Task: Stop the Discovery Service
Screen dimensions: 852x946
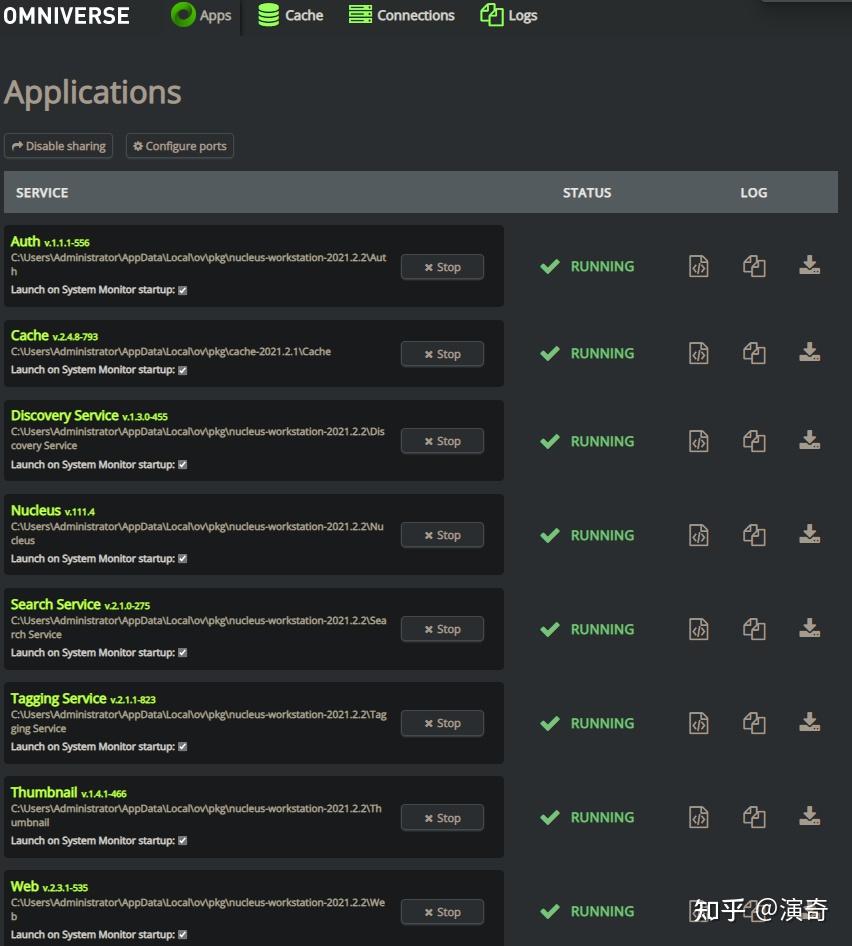Action: point(442,441)
